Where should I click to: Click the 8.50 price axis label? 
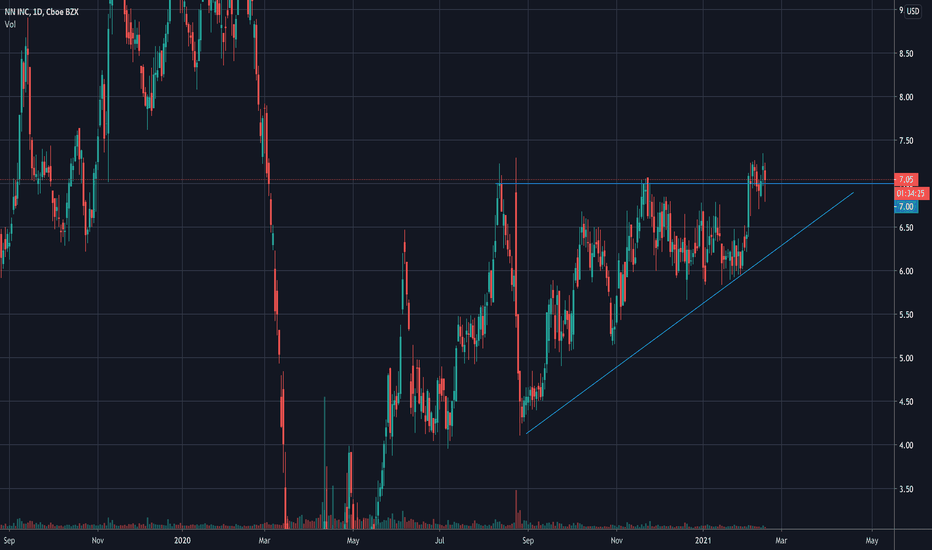point(906,54)
